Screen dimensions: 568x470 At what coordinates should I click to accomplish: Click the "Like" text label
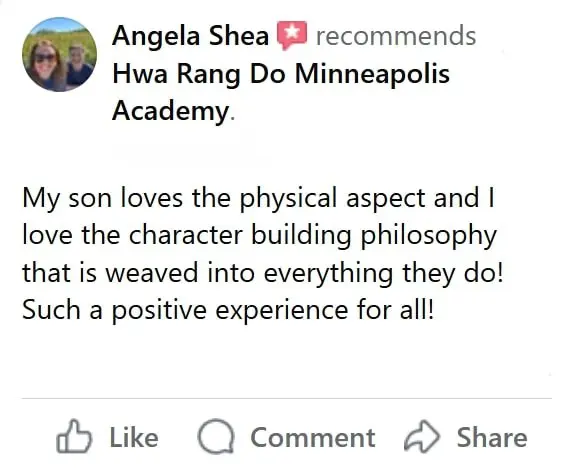(x=134, y=437)
